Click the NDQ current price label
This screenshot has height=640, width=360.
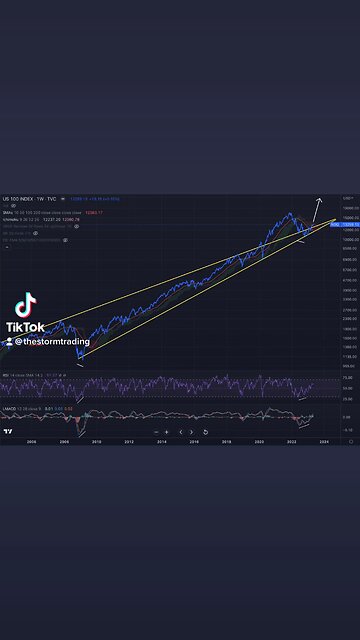click(x=345, y=224)
